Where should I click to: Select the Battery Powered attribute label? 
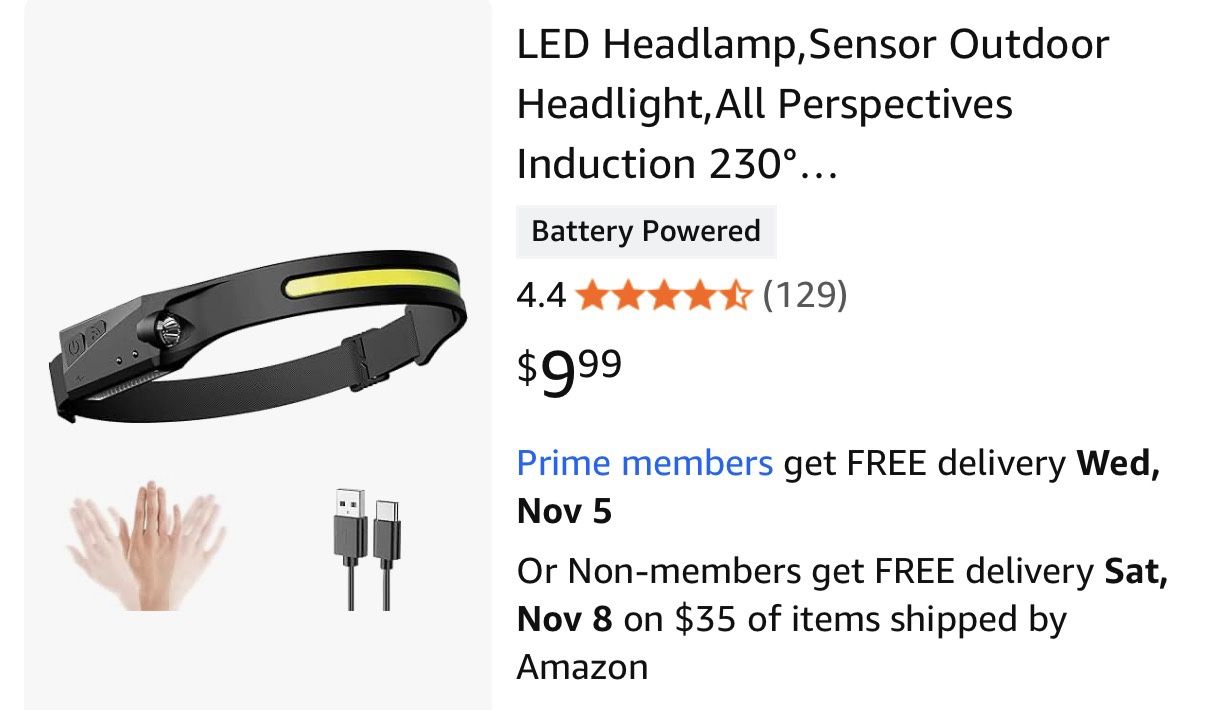click(x=645, y=231)
